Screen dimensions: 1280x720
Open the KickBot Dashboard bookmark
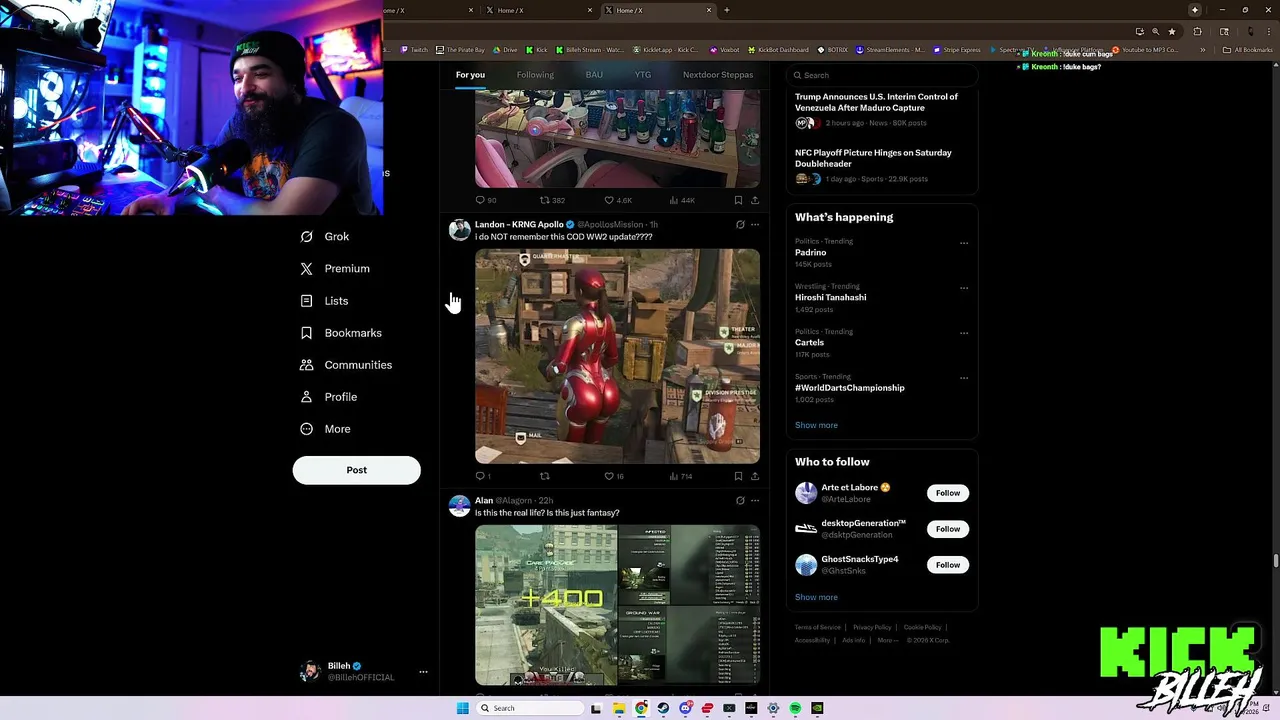[777, 50]
